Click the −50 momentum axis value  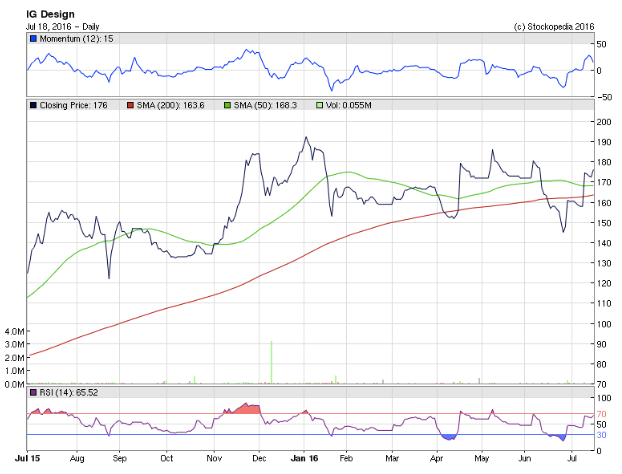[604, 97]
